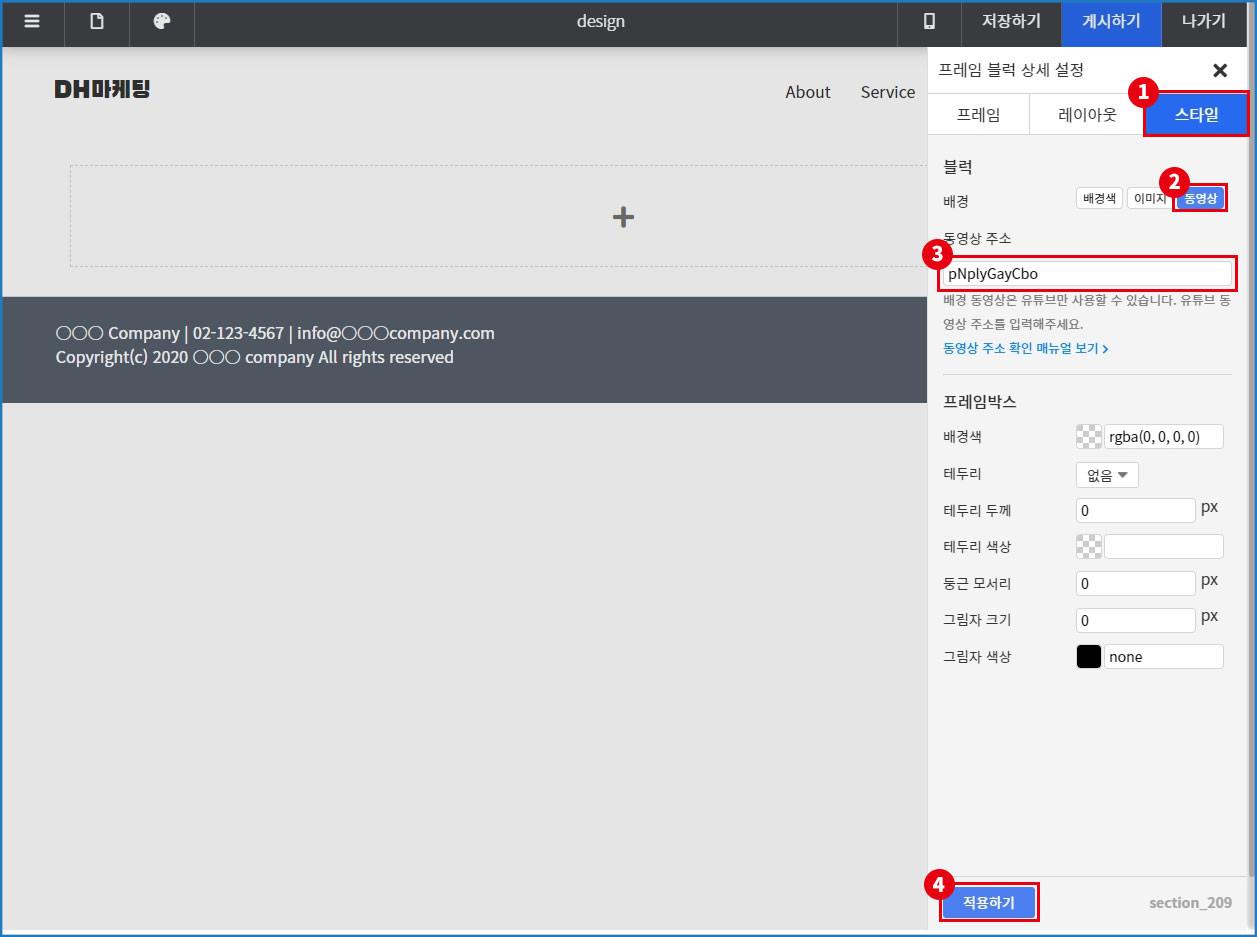Open the design palette icon

click(x=162, y=22)
